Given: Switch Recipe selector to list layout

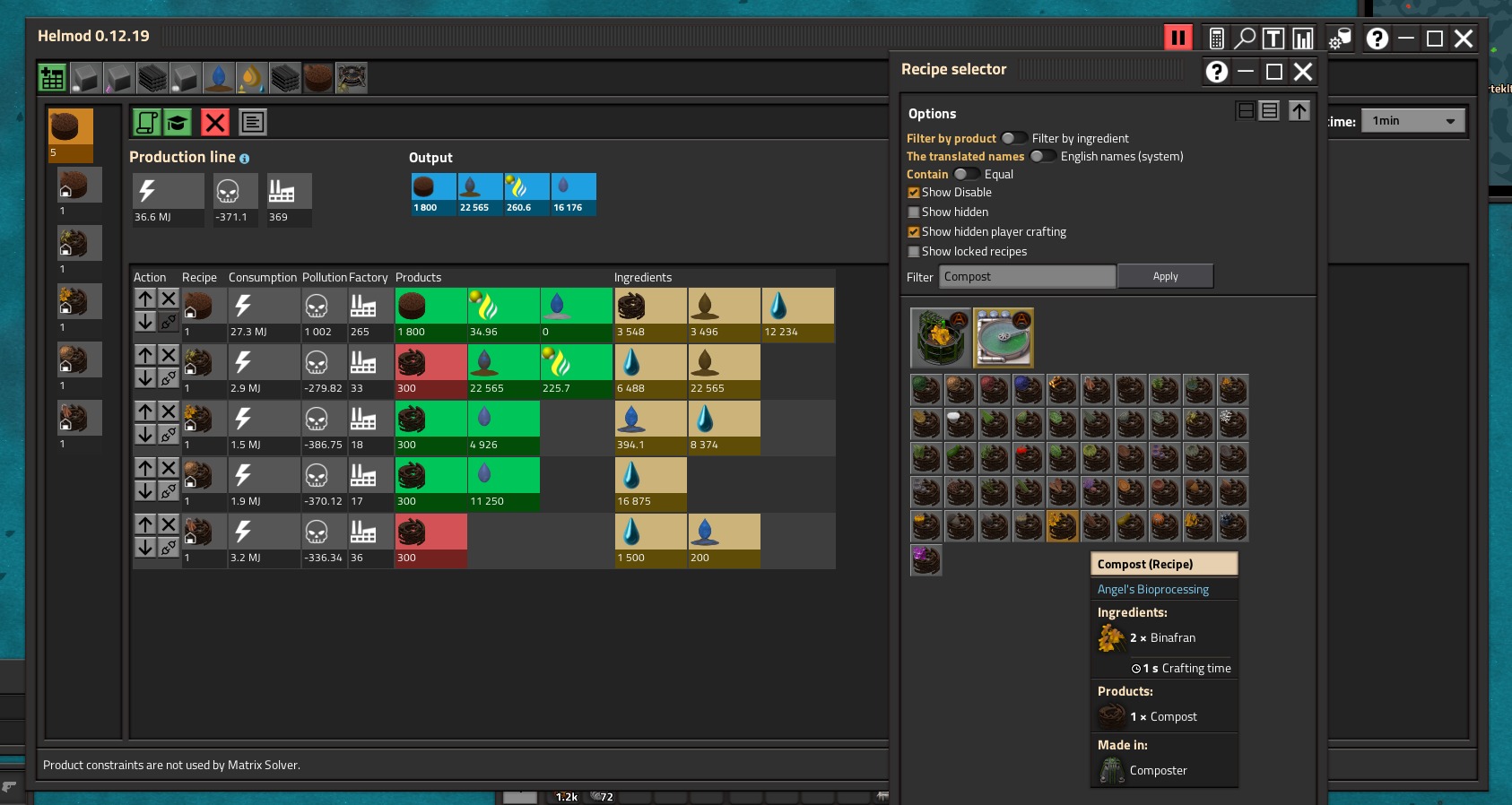Looking at the screenshot, I should click(x=1269, y=110).
